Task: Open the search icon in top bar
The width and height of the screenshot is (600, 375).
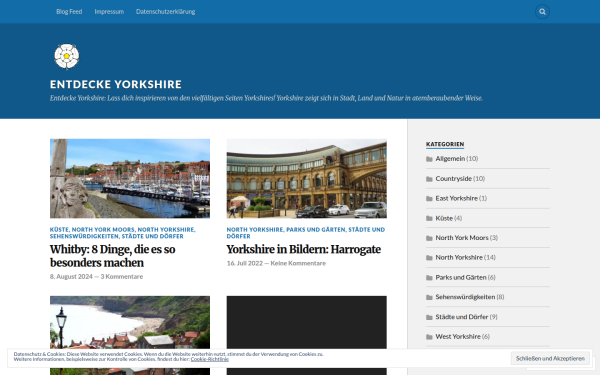Action: 542,11
